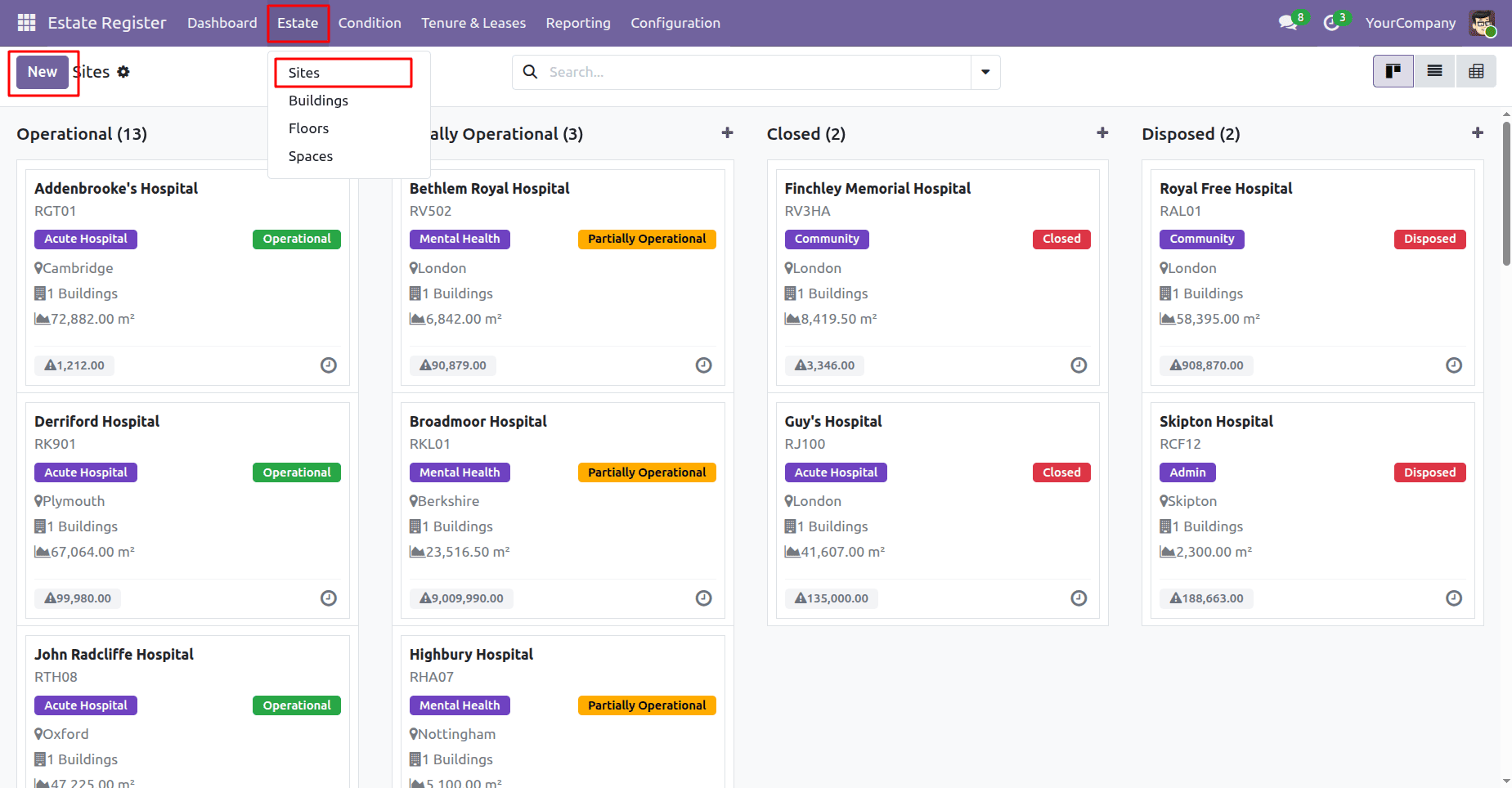1512x788 pixels.
Task: Open activity clock on Royal Free Hospital card
Action: click(x=1454, y=365)
